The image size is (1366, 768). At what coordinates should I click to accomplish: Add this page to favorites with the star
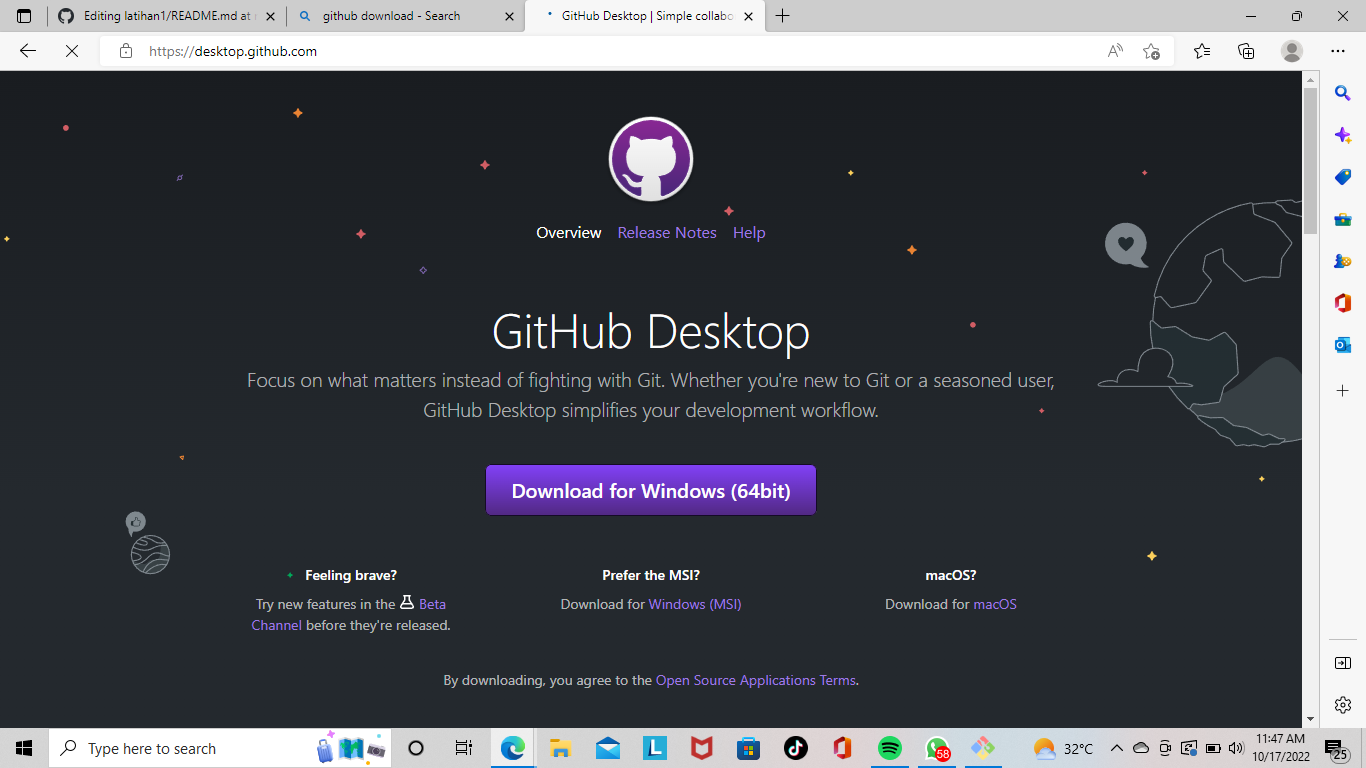1152,51
